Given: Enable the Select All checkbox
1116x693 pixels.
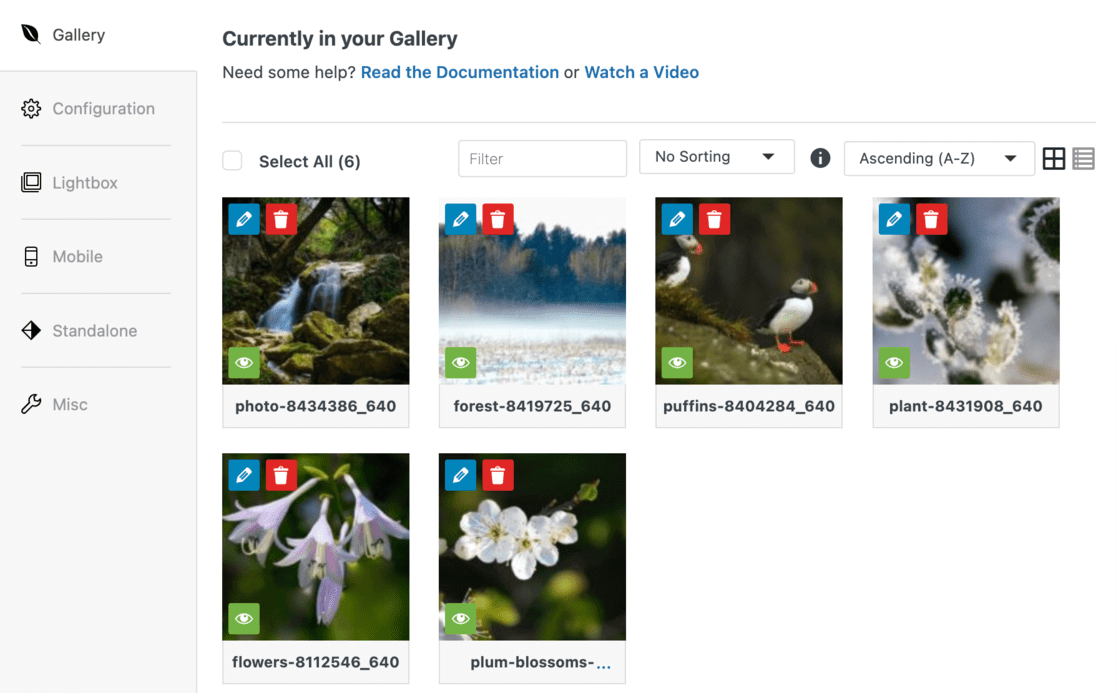Looking at the screenshot, I should (232, 160).
